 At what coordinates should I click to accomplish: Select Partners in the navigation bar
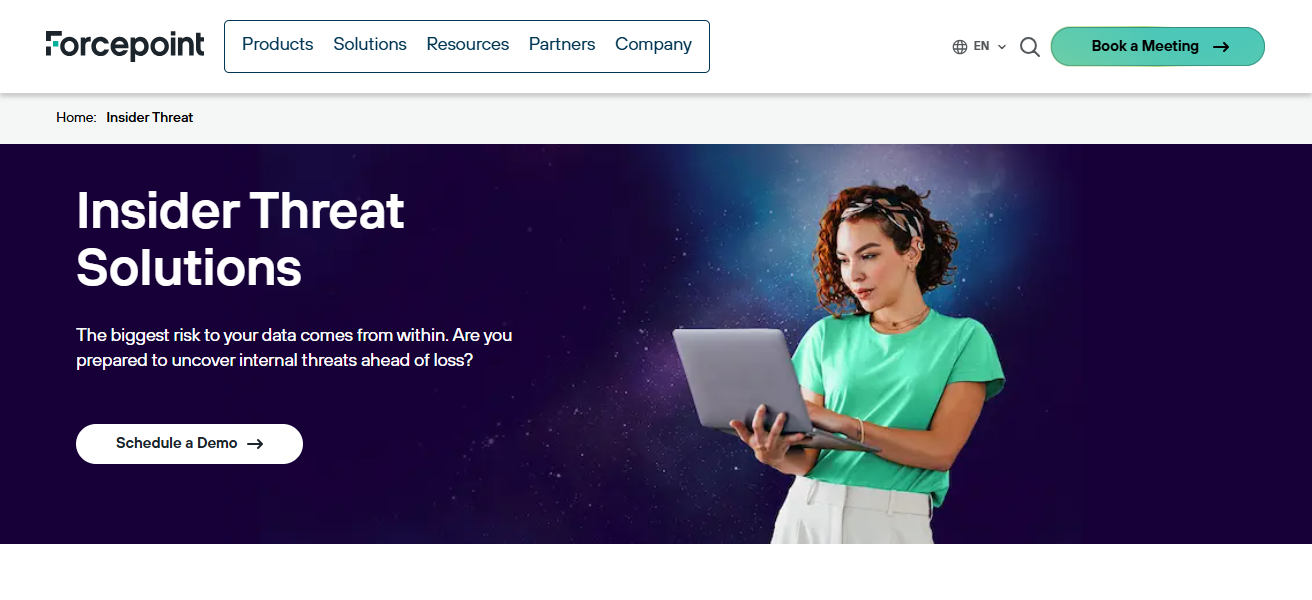click(562, 45)
